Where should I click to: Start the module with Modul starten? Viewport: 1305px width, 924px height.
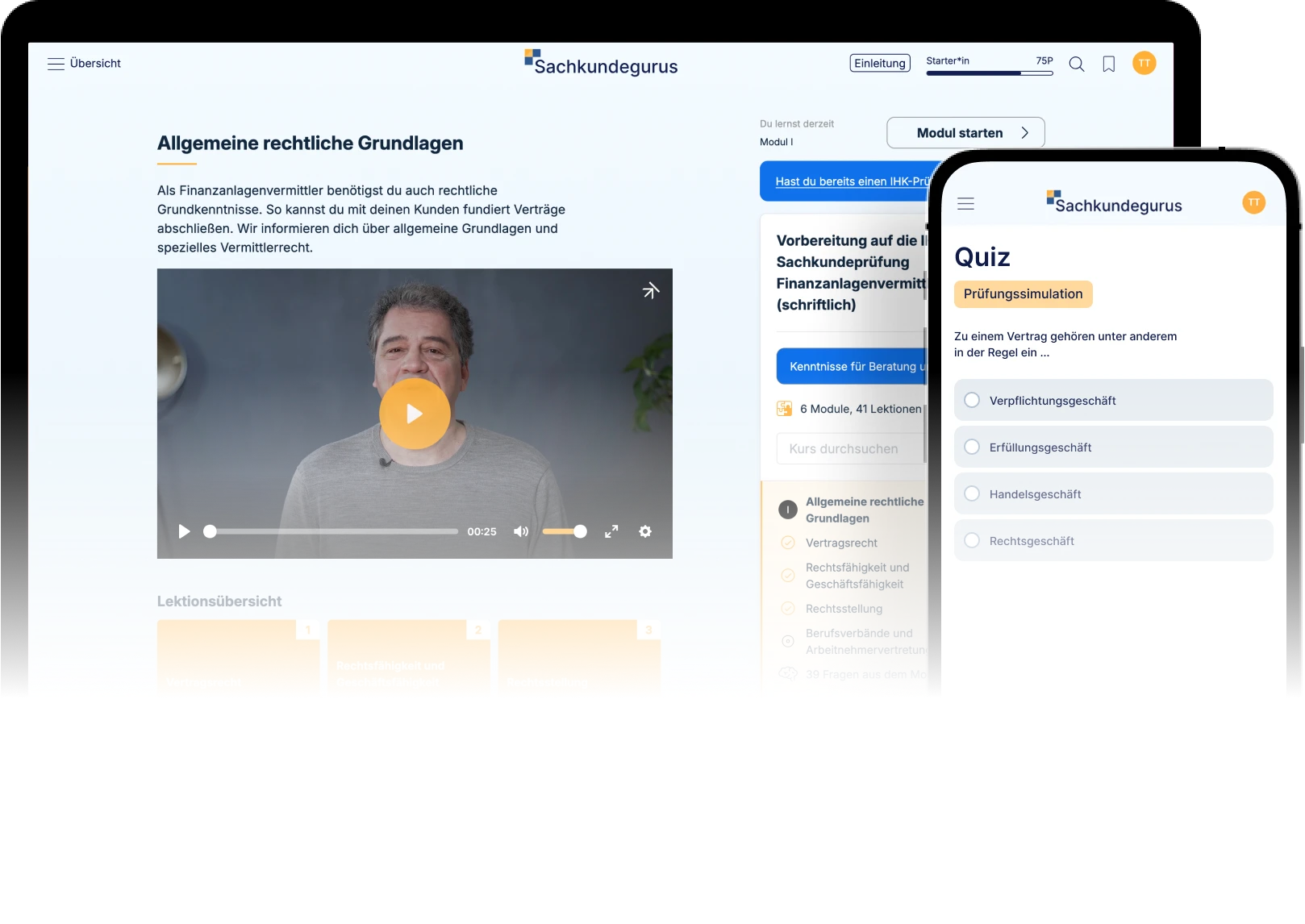click(x=965, y=133)
